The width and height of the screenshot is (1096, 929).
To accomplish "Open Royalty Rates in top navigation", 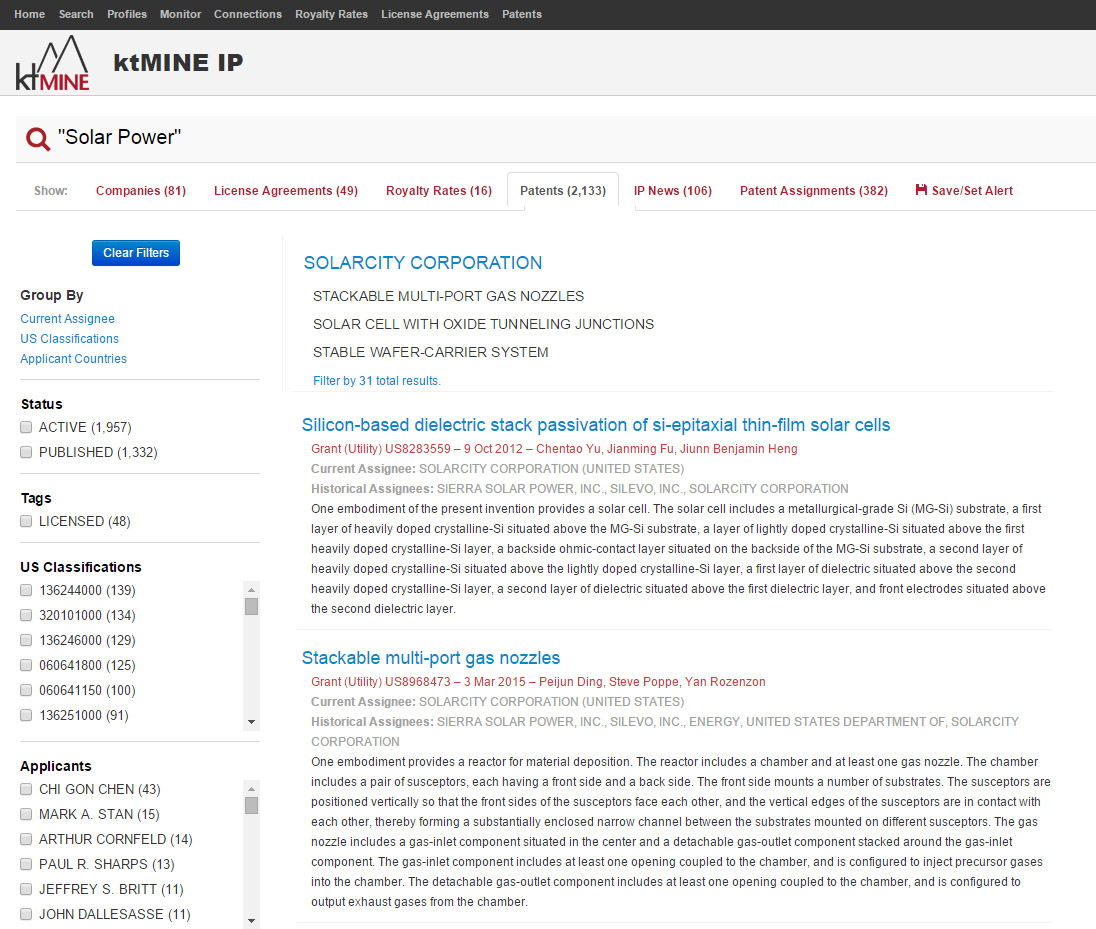I will point(331,14).
